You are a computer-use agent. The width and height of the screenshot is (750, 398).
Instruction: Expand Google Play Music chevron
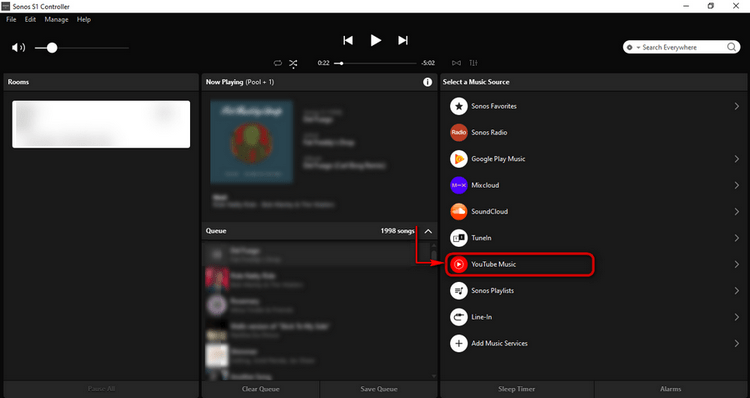[x=737, y=159]
